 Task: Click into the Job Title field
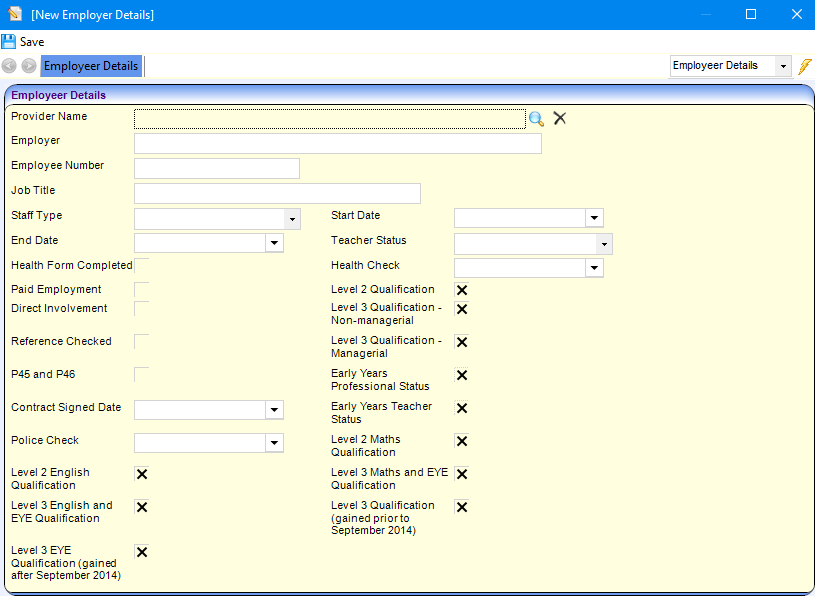(277, 194)
